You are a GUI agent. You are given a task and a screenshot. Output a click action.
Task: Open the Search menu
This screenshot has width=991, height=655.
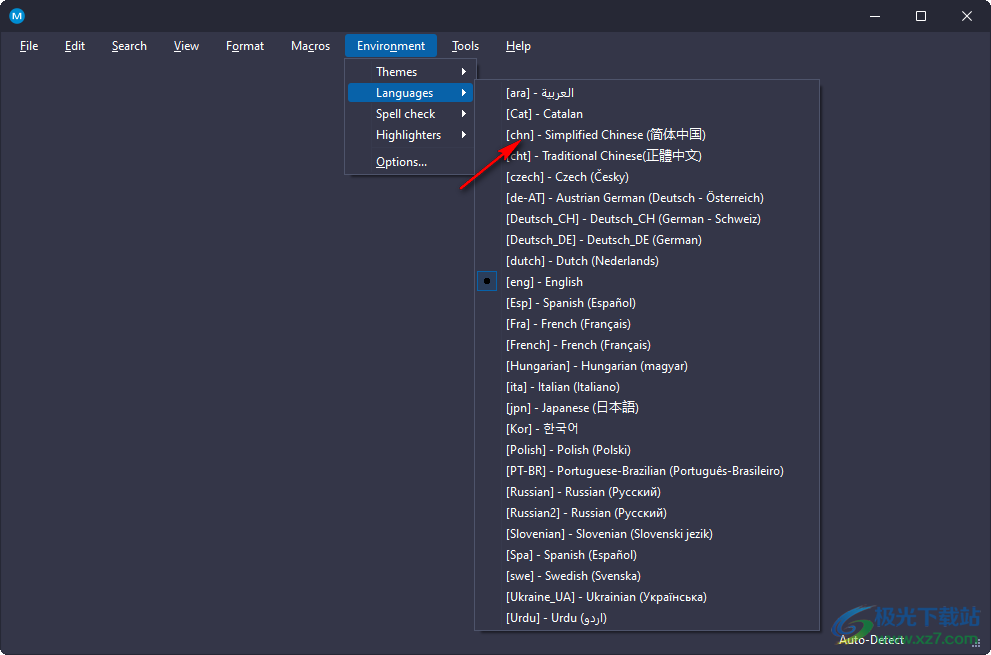[x=129, y=46]
